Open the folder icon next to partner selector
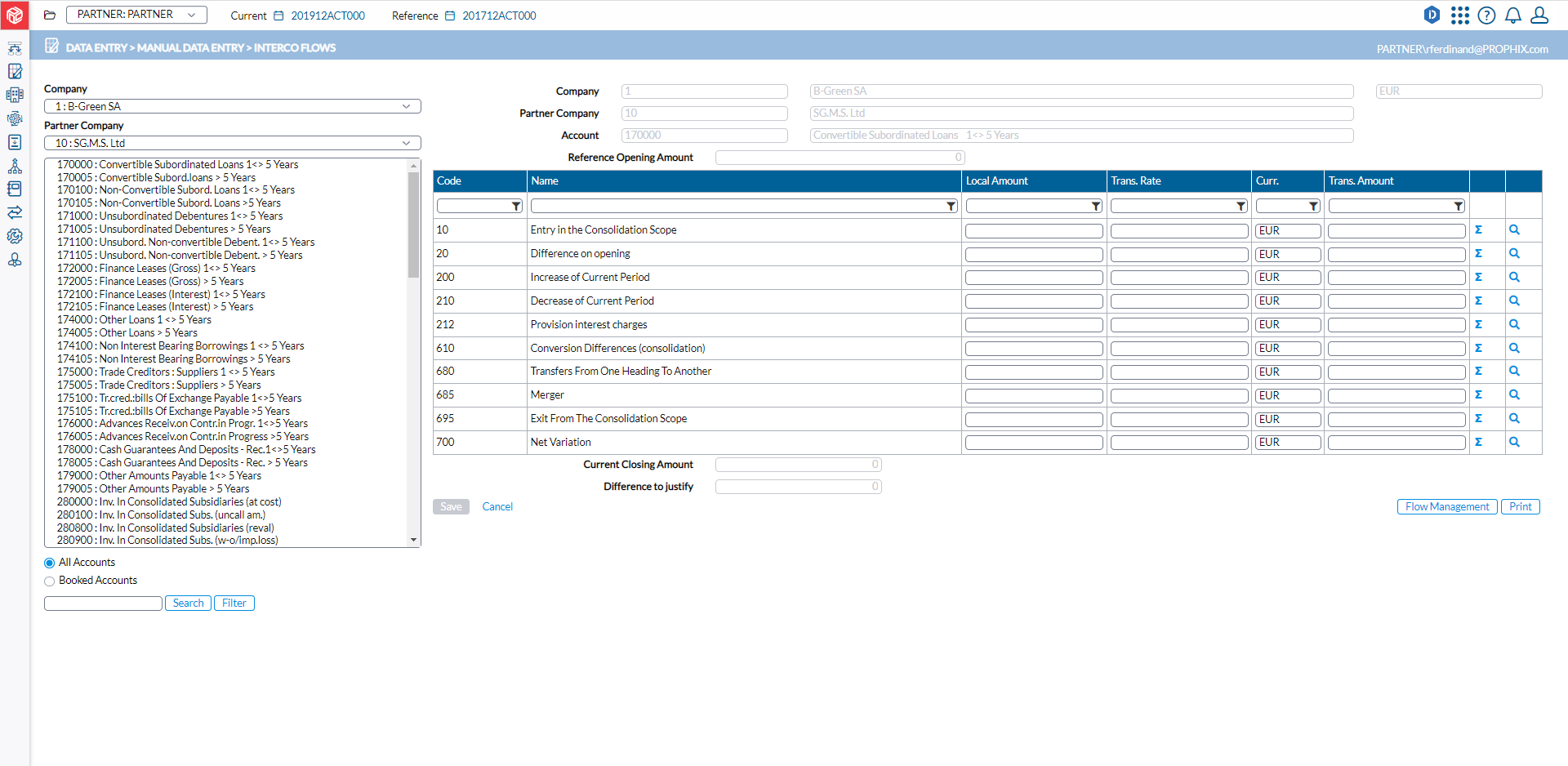1568x766 pixels. 50,15
